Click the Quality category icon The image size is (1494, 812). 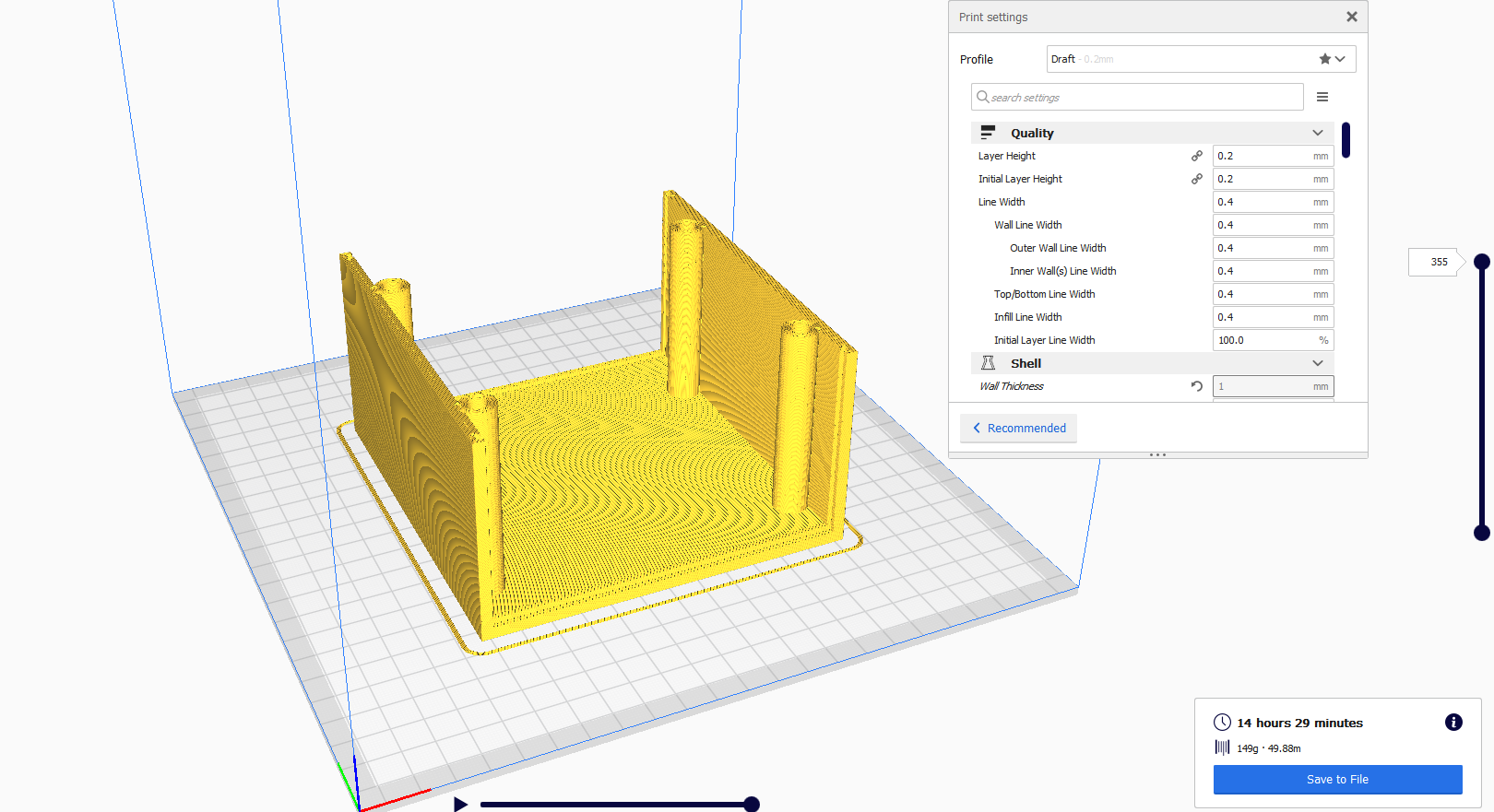(988, 133)
